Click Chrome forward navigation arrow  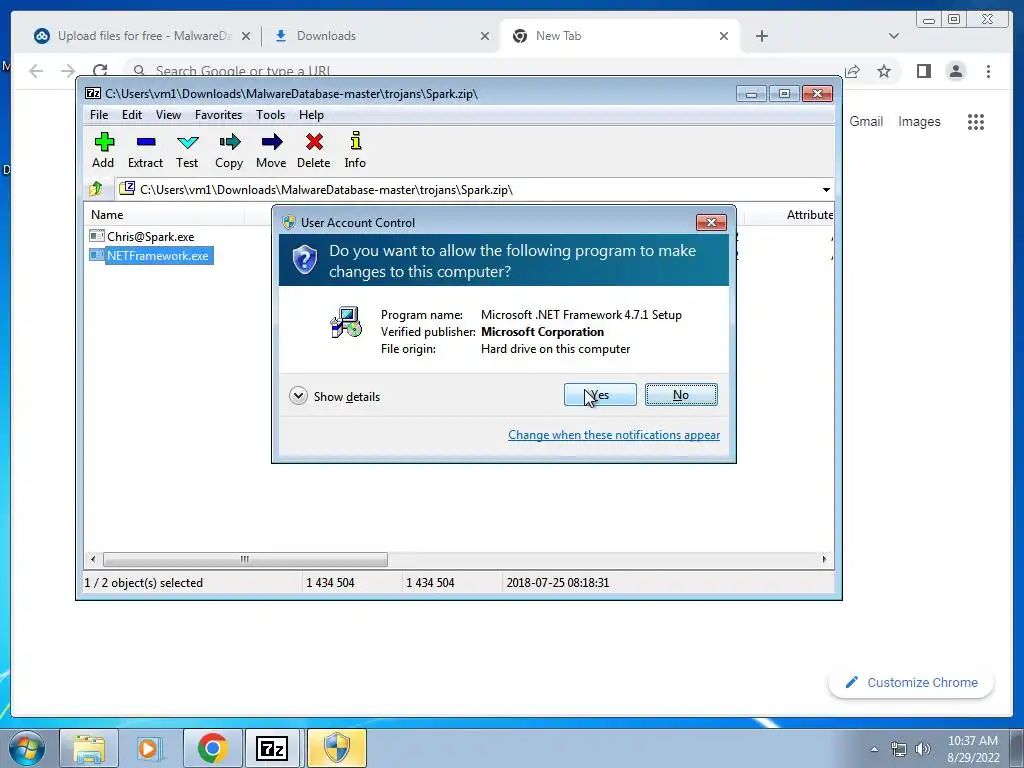[68, 71]
